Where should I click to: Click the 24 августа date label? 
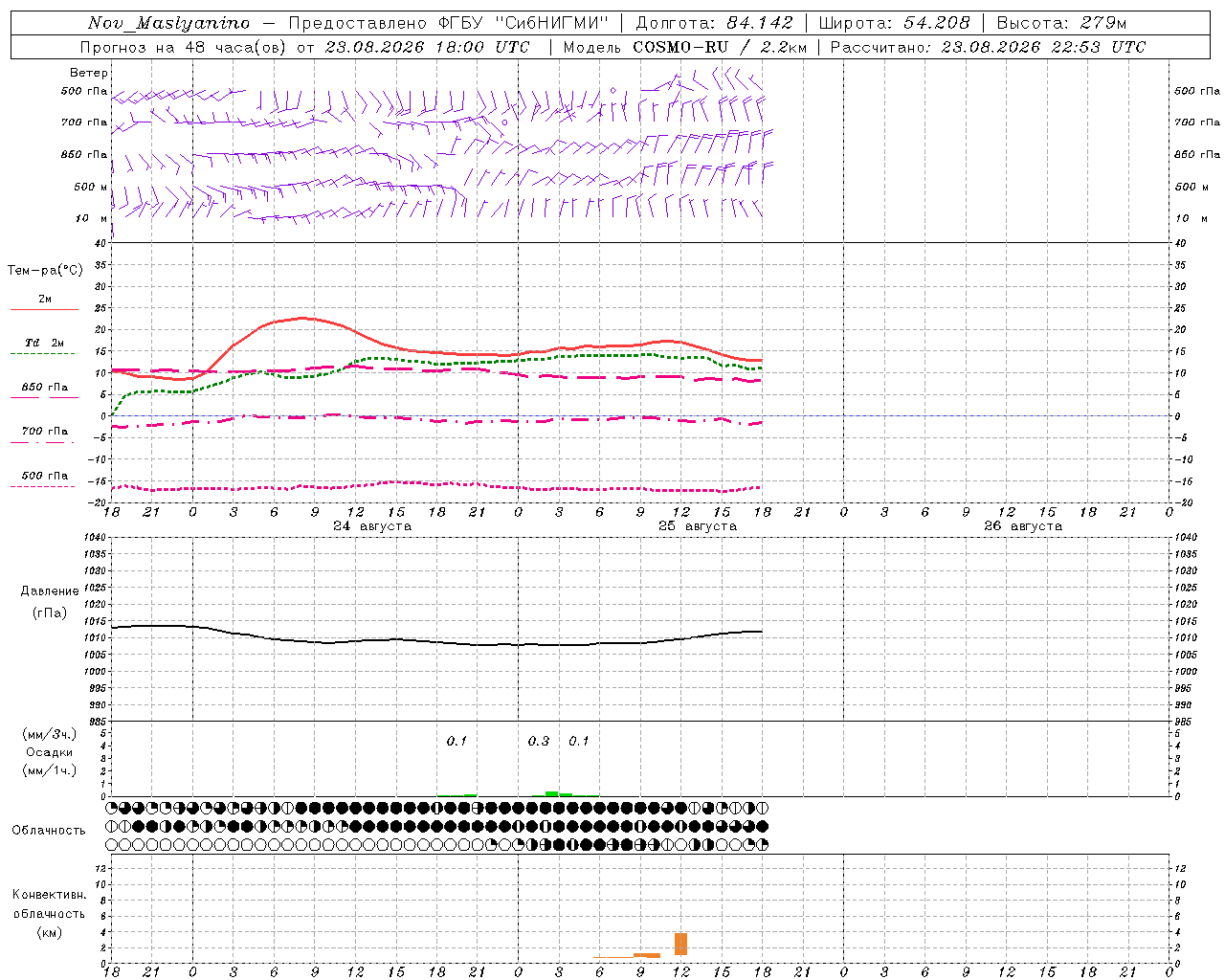(372, 526)
